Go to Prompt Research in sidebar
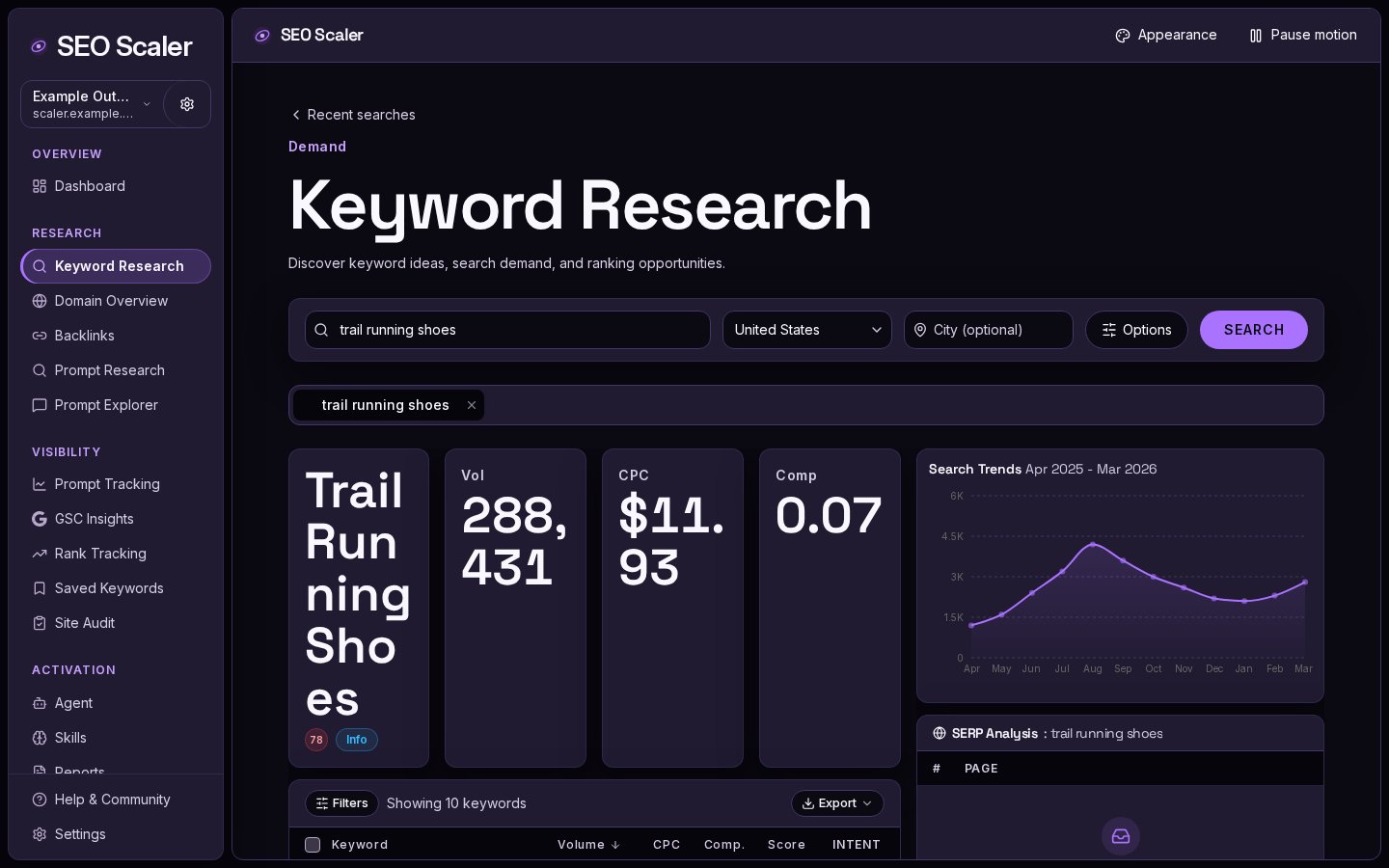The height and width of the screenshot is (868, 1389). (x=116, y=370)
